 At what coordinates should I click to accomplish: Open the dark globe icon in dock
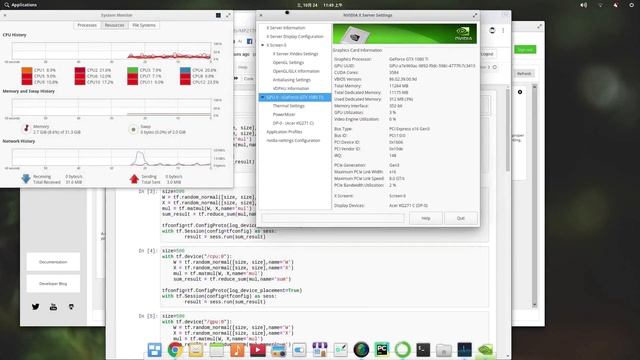coord(361,350)
